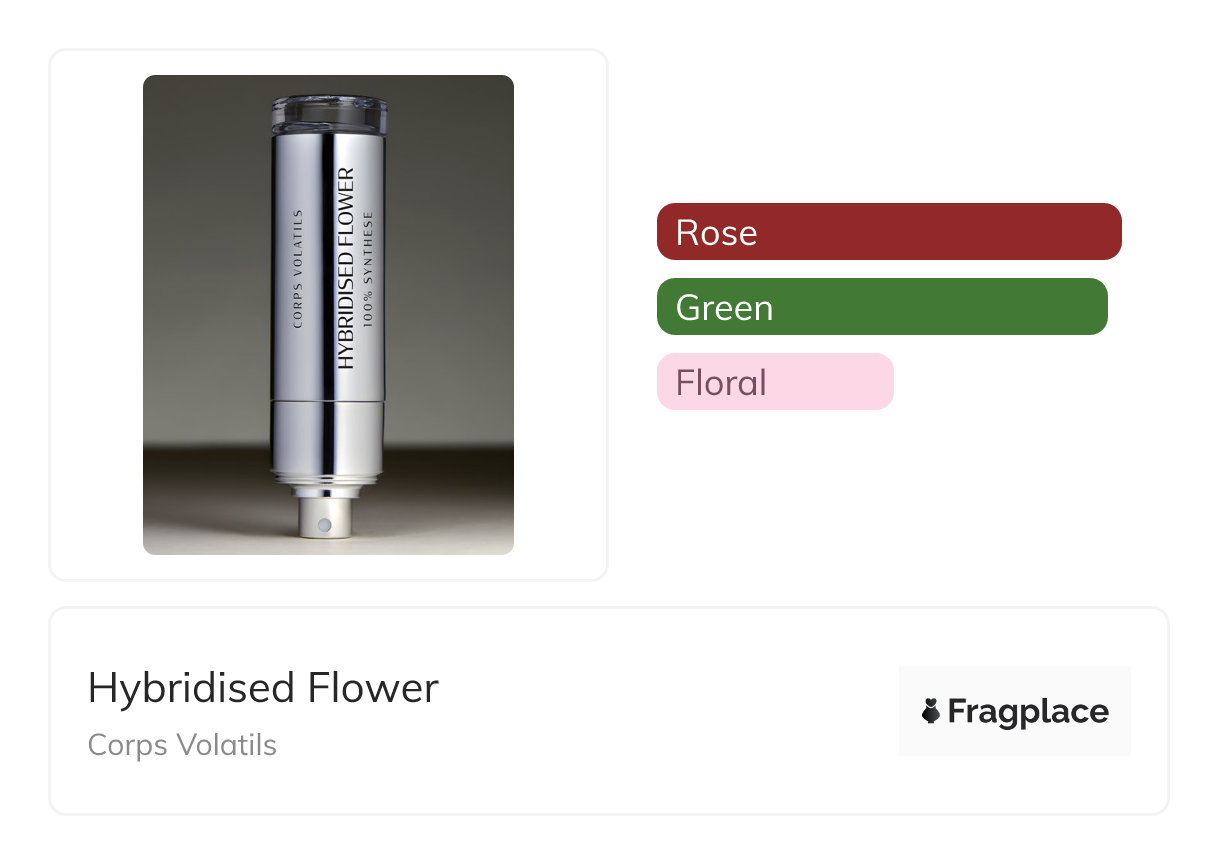Click the CORPS VOLATILS engraving on the bottle
The image size is (1218, 864).
pos(297,268)
